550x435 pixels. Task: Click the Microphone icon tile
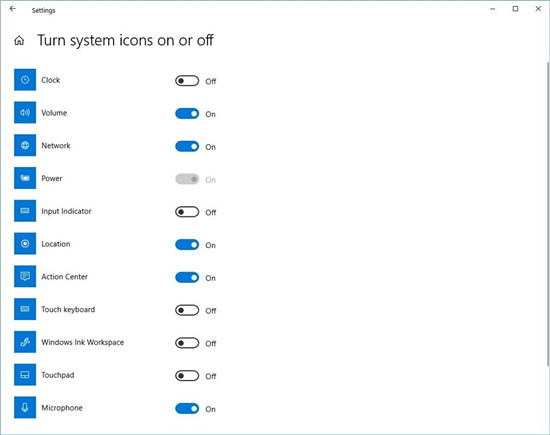tap(25, 407)
